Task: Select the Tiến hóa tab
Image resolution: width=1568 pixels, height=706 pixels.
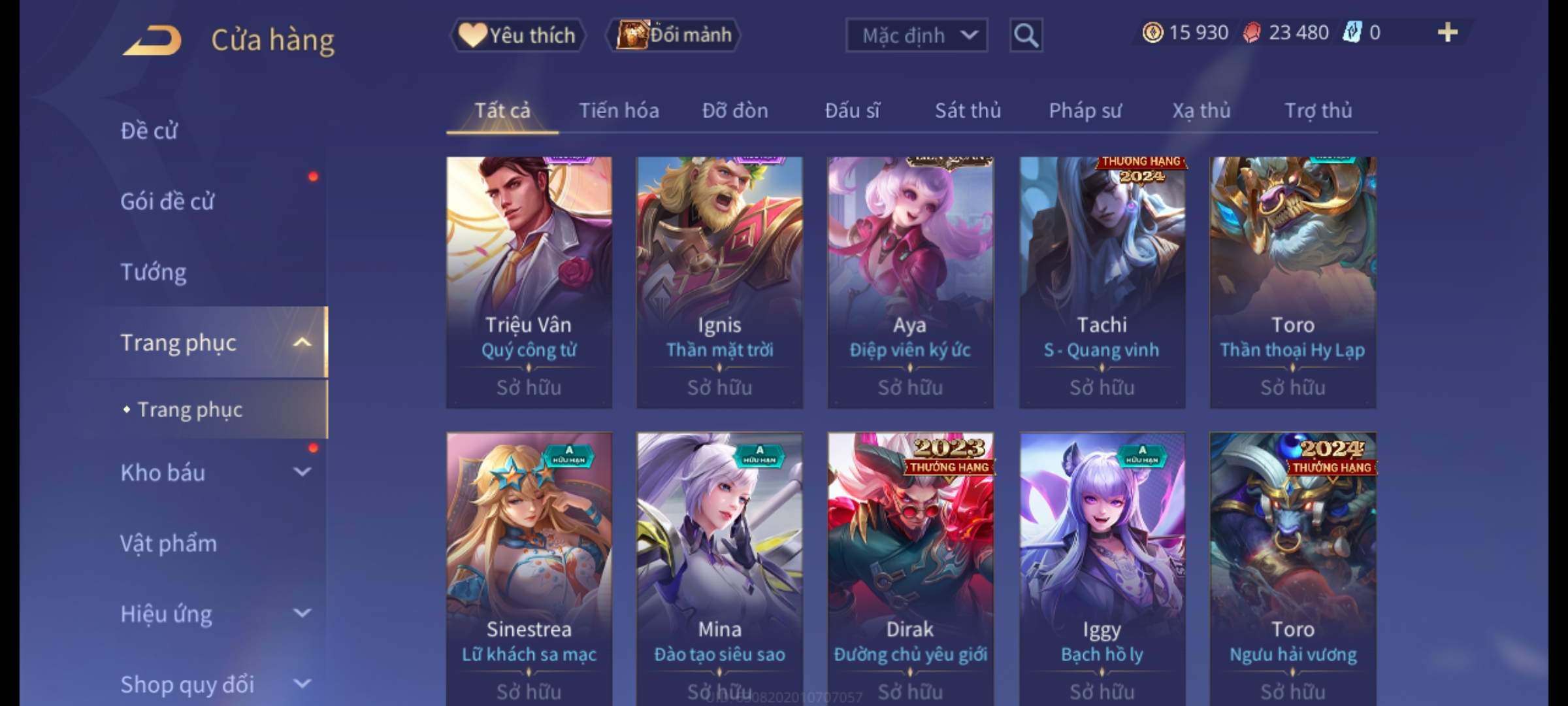Action: click(619, 110)
